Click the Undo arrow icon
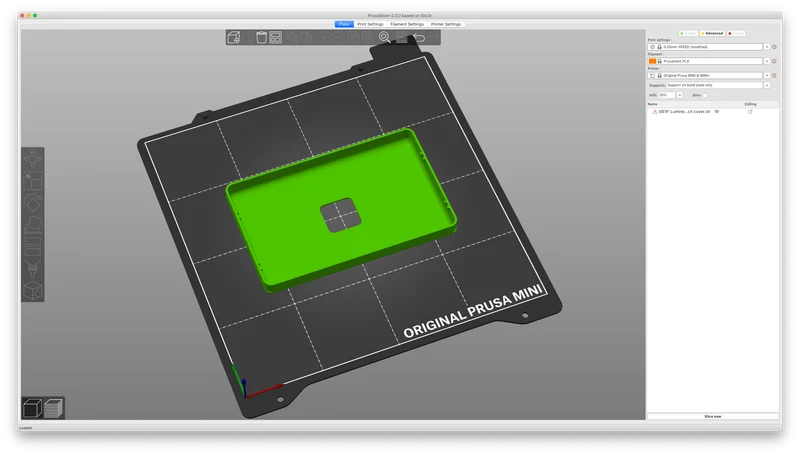The image size is (800, 455). coord(419,38)
